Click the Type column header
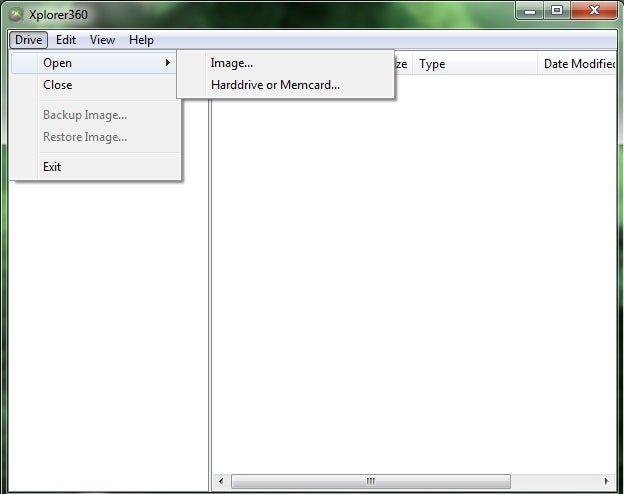The width and height of the screenshot is (624, 494). [475, 64]
